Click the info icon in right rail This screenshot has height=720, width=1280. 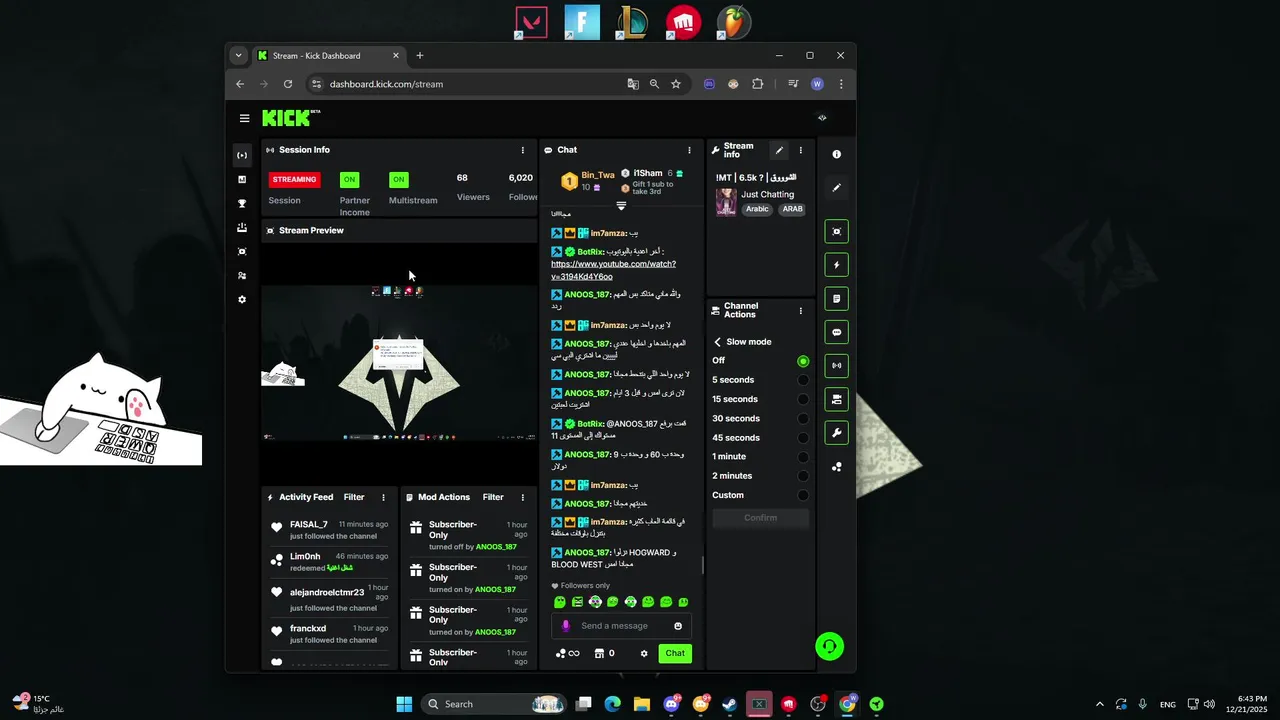(x=837, y=154)
